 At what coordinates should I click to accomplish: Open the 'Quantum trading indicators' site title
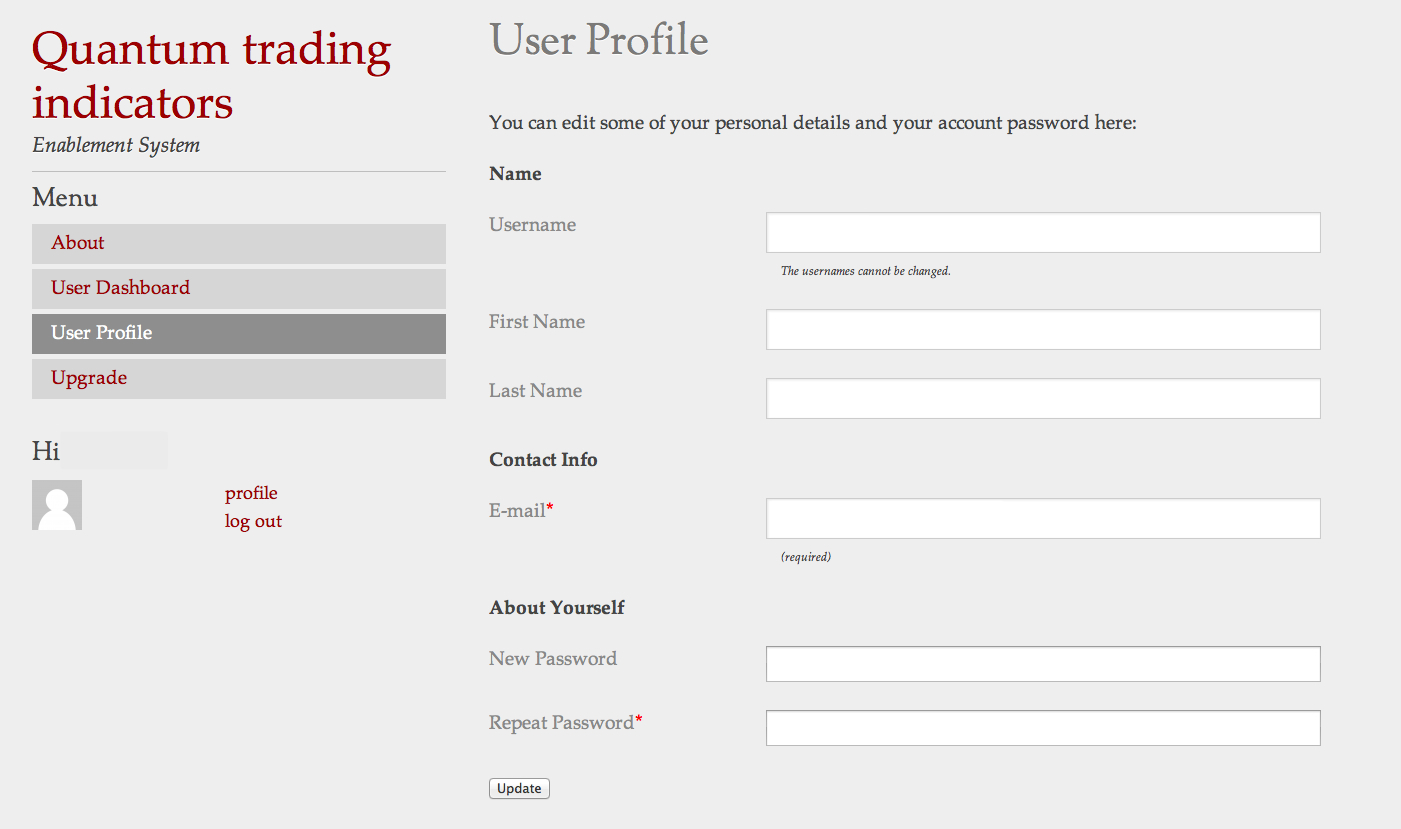pos(211,76)
